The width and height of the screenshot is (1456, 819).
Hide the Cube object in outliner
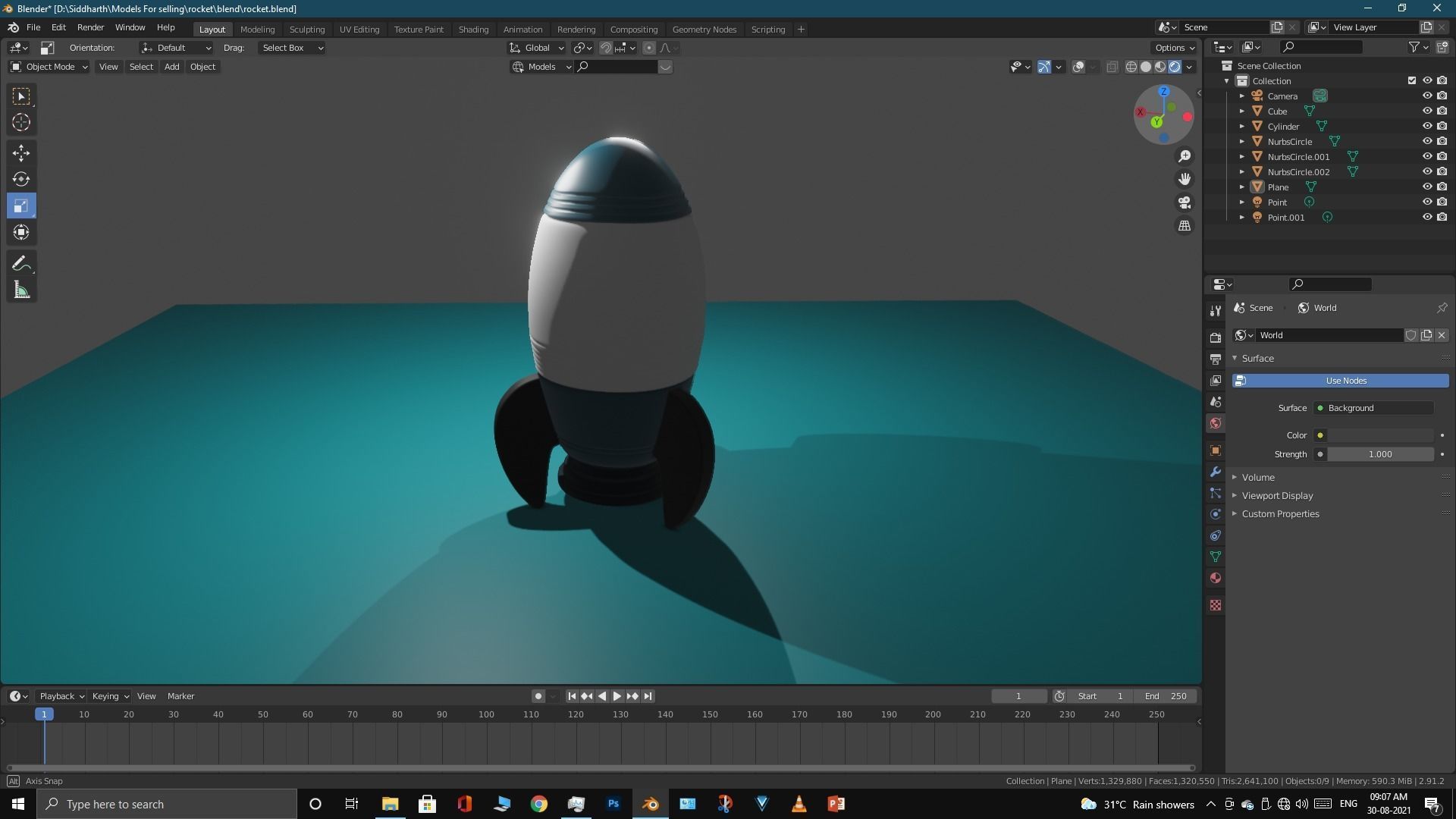click(1426, 111)
